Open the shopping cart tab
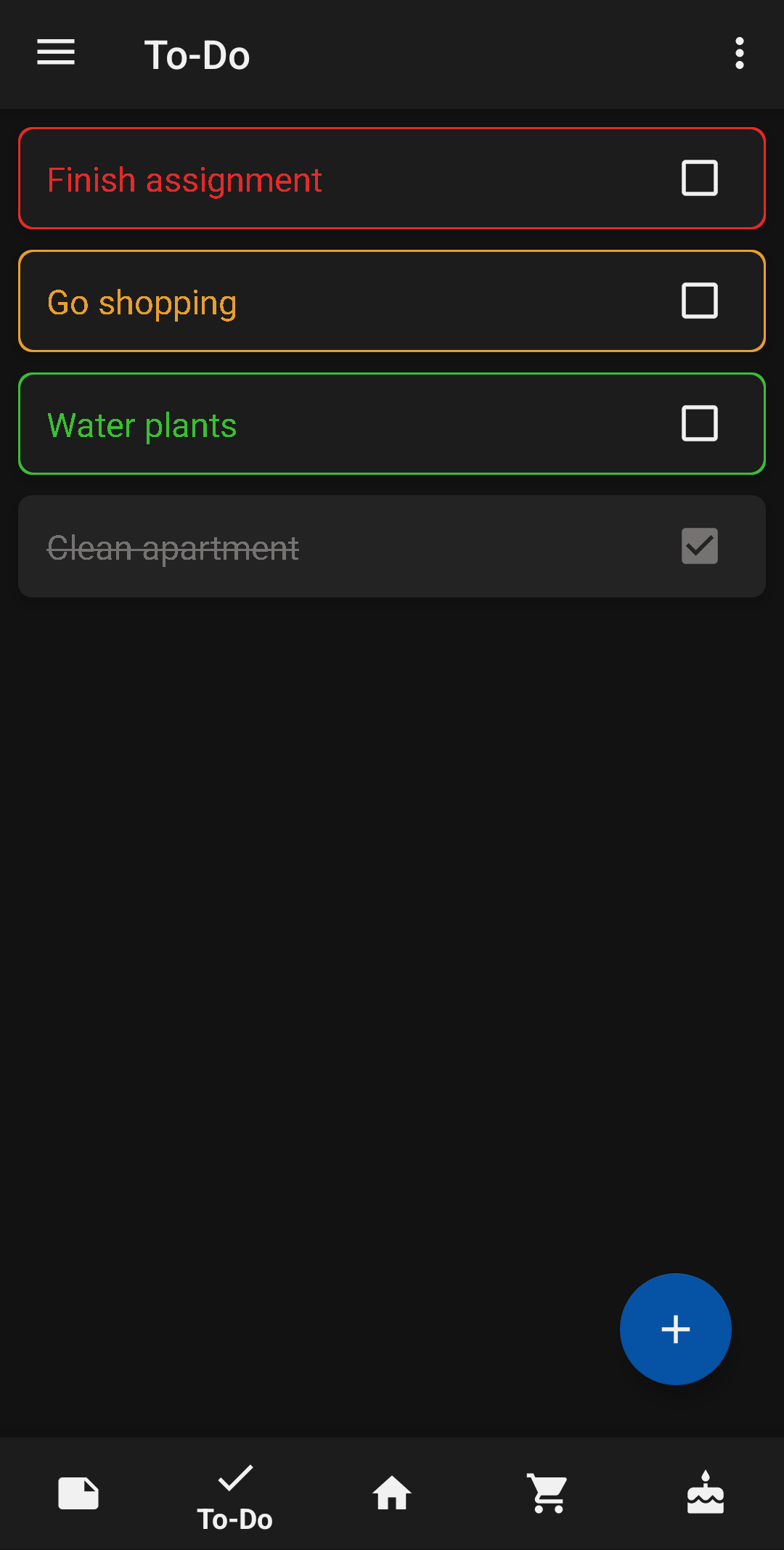Image resolution: width=784 pixels, height=1550 pixels. click(549, 1493)
